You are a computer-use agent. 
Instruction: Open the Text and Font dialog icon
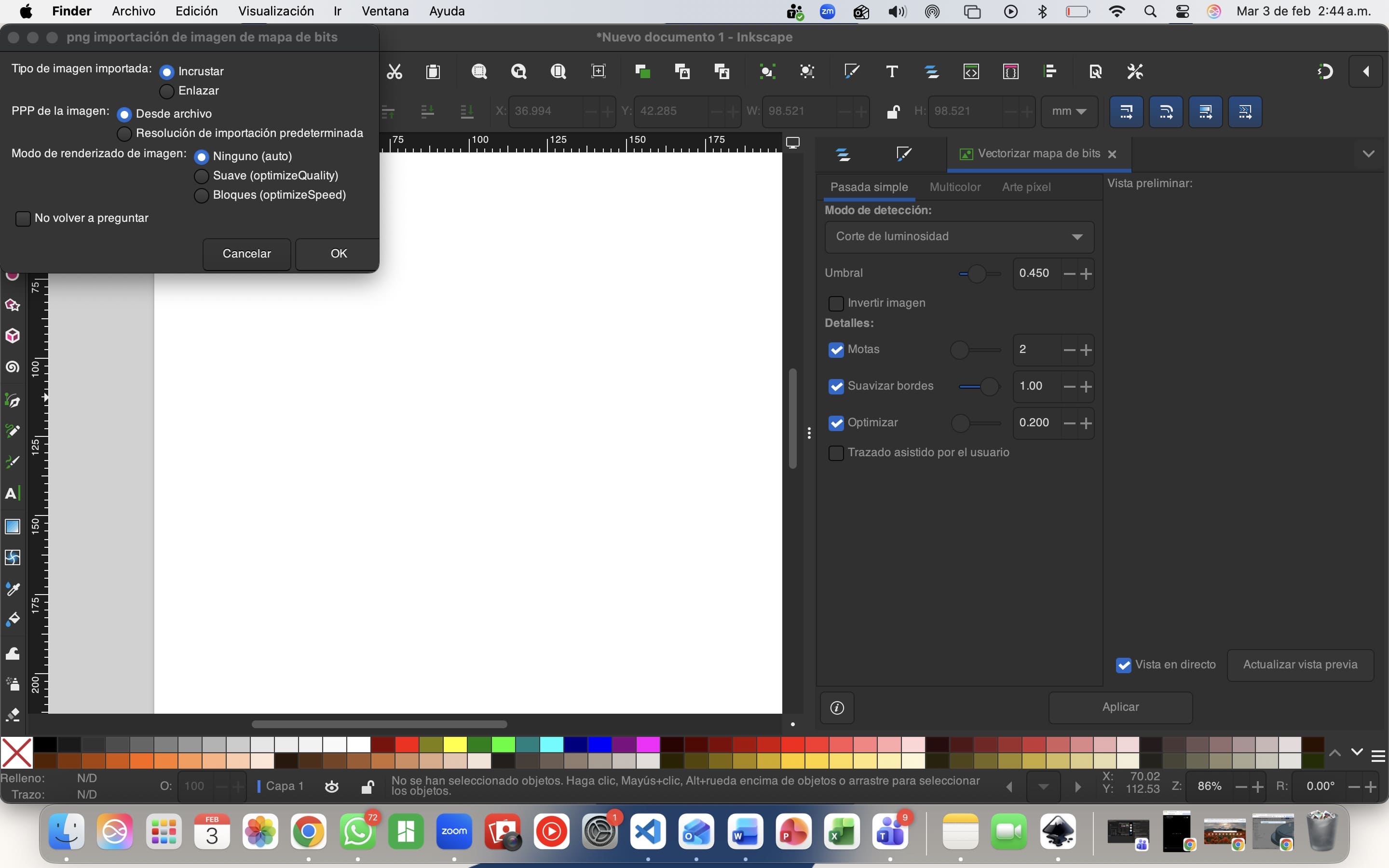(x=892, y=72)
